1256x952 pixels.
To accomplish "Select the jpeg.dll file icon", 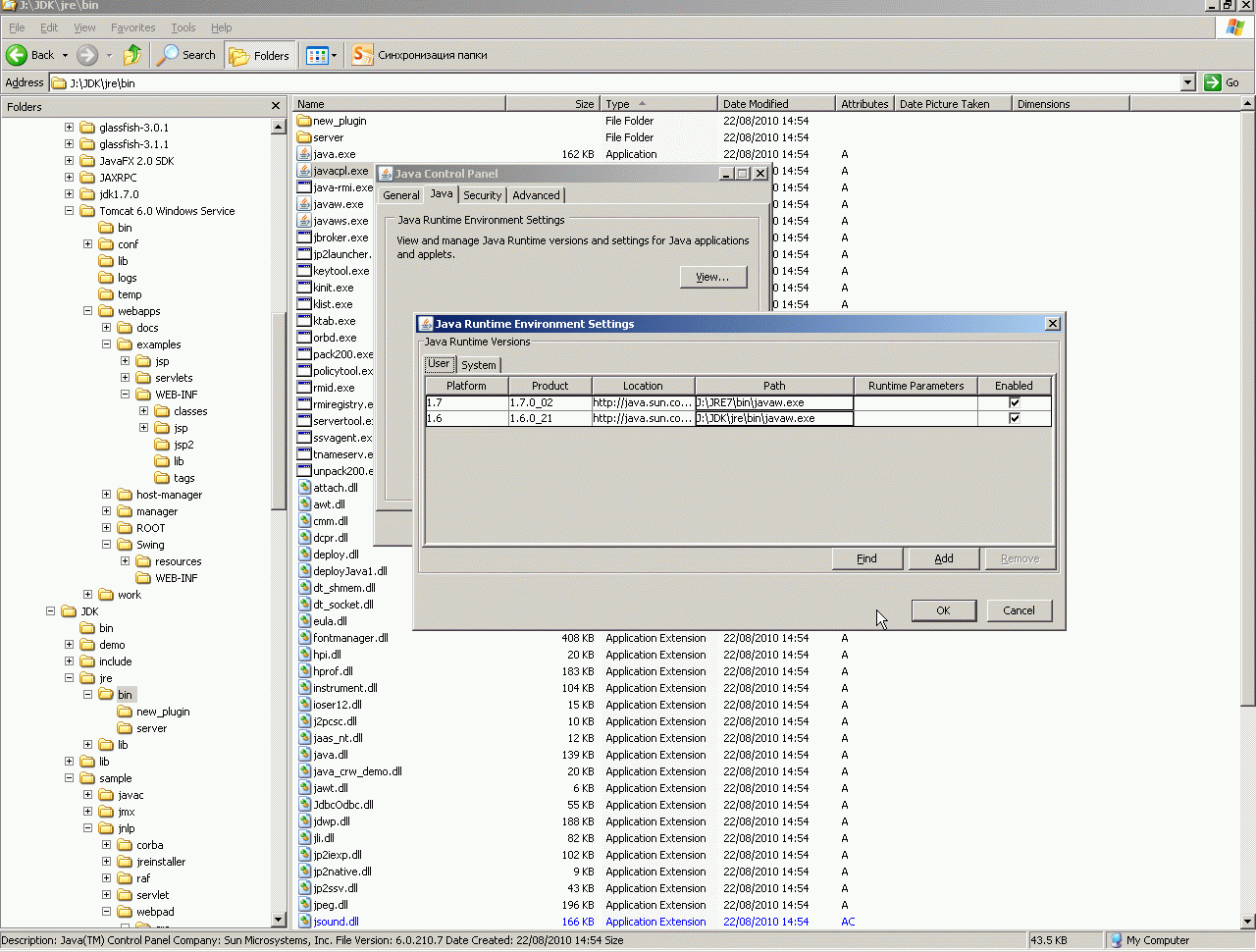I will pos(304,905).
